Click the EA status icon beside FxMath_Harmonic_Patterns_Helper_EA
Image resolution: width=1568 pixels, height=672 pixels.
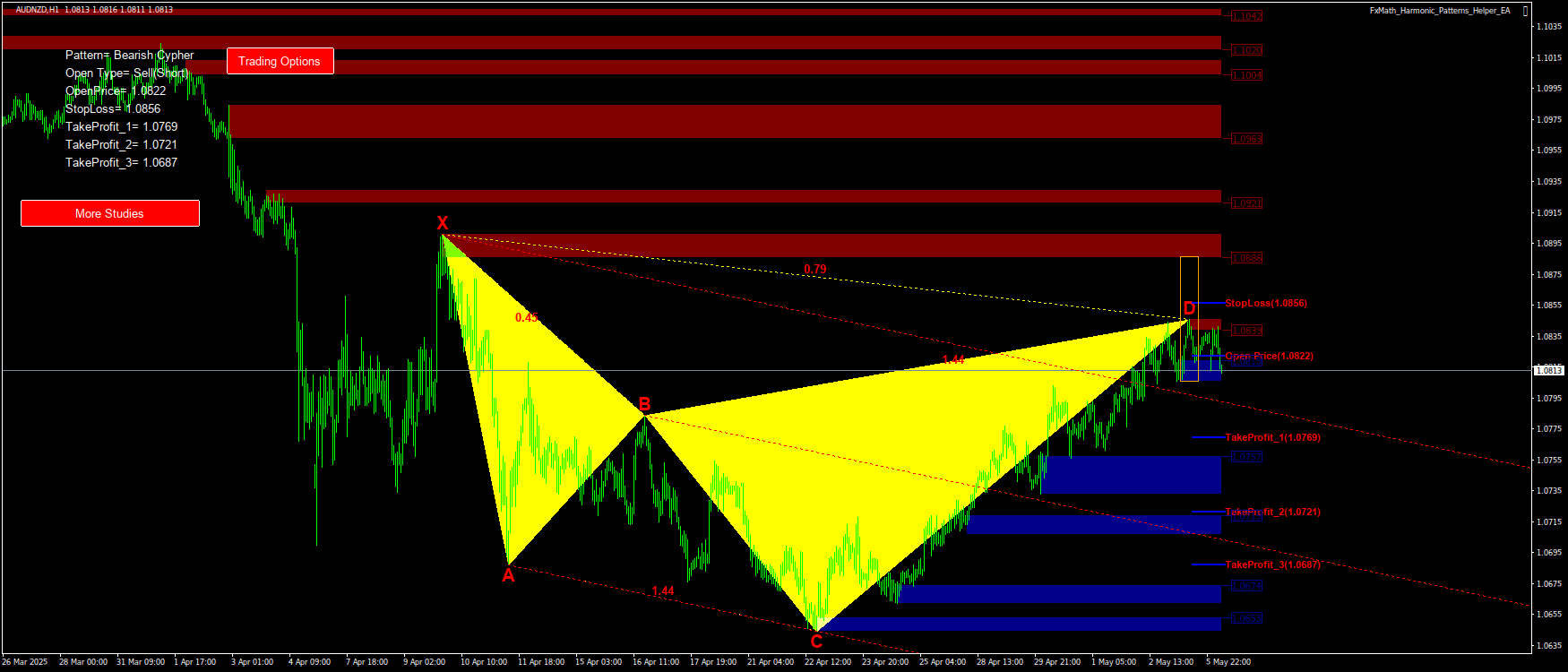1526,11
